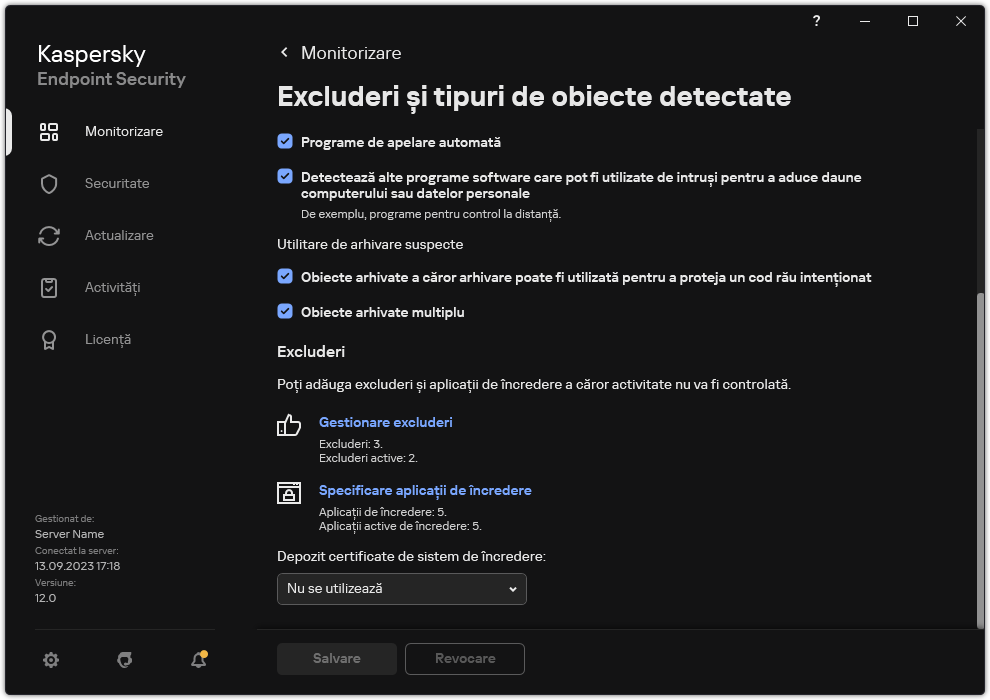Open application settings via gear icon

click(50, 660)
